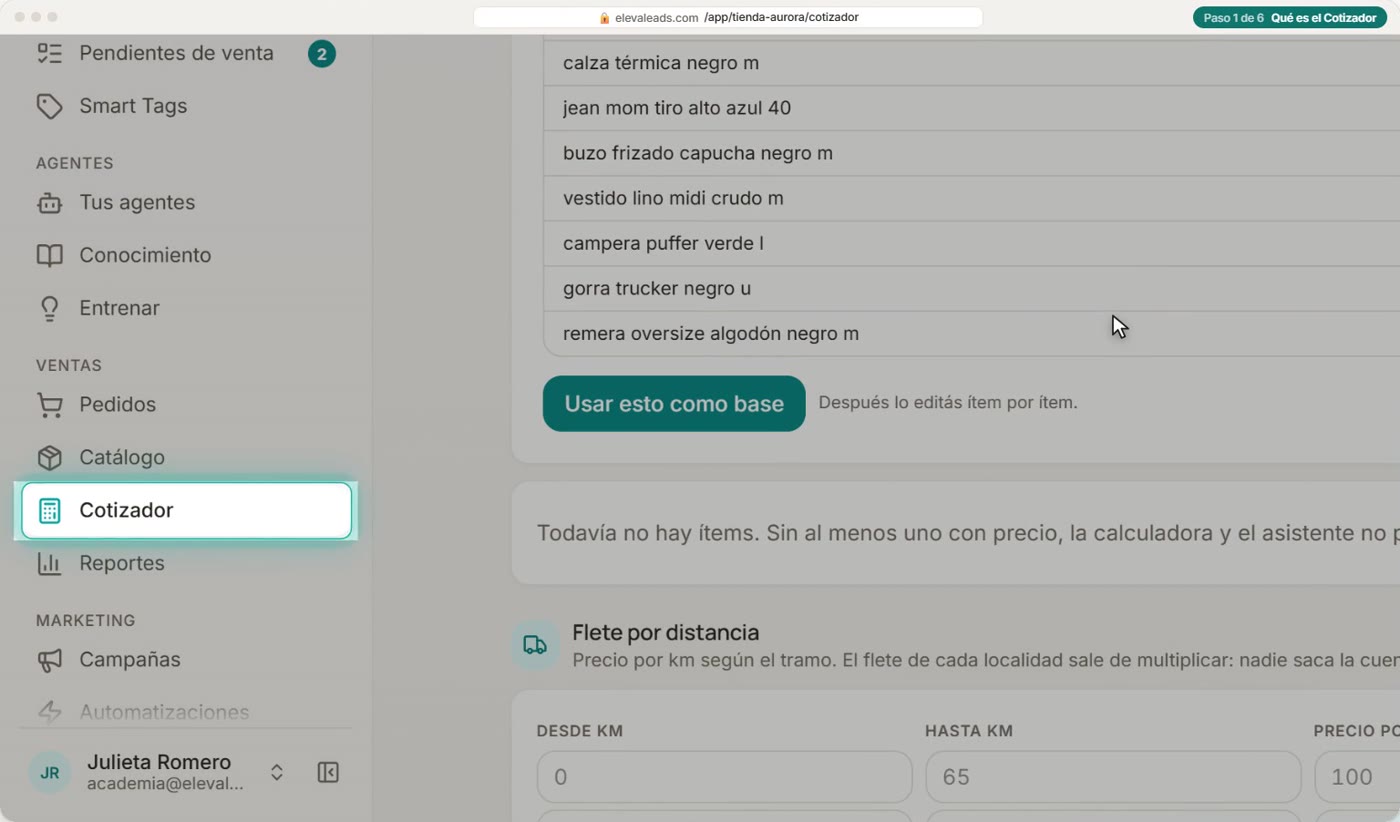Open Reportes bar chart icon
Screen dimensions: 1400x822
(x=49, y=563)
